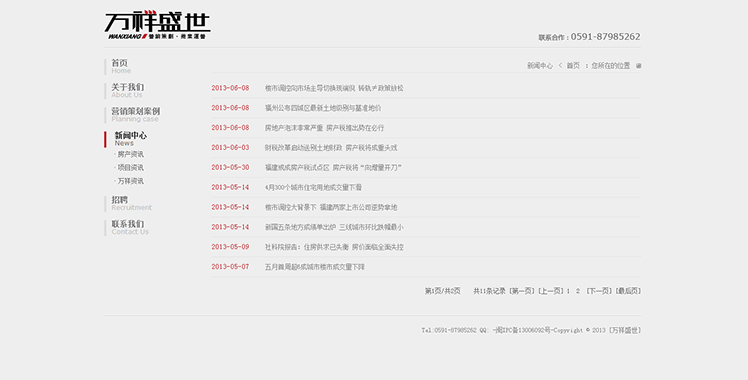Open the 房产资讯 submenu item
The width and height of the screenshot is (748, 380).
coord(130,154)
